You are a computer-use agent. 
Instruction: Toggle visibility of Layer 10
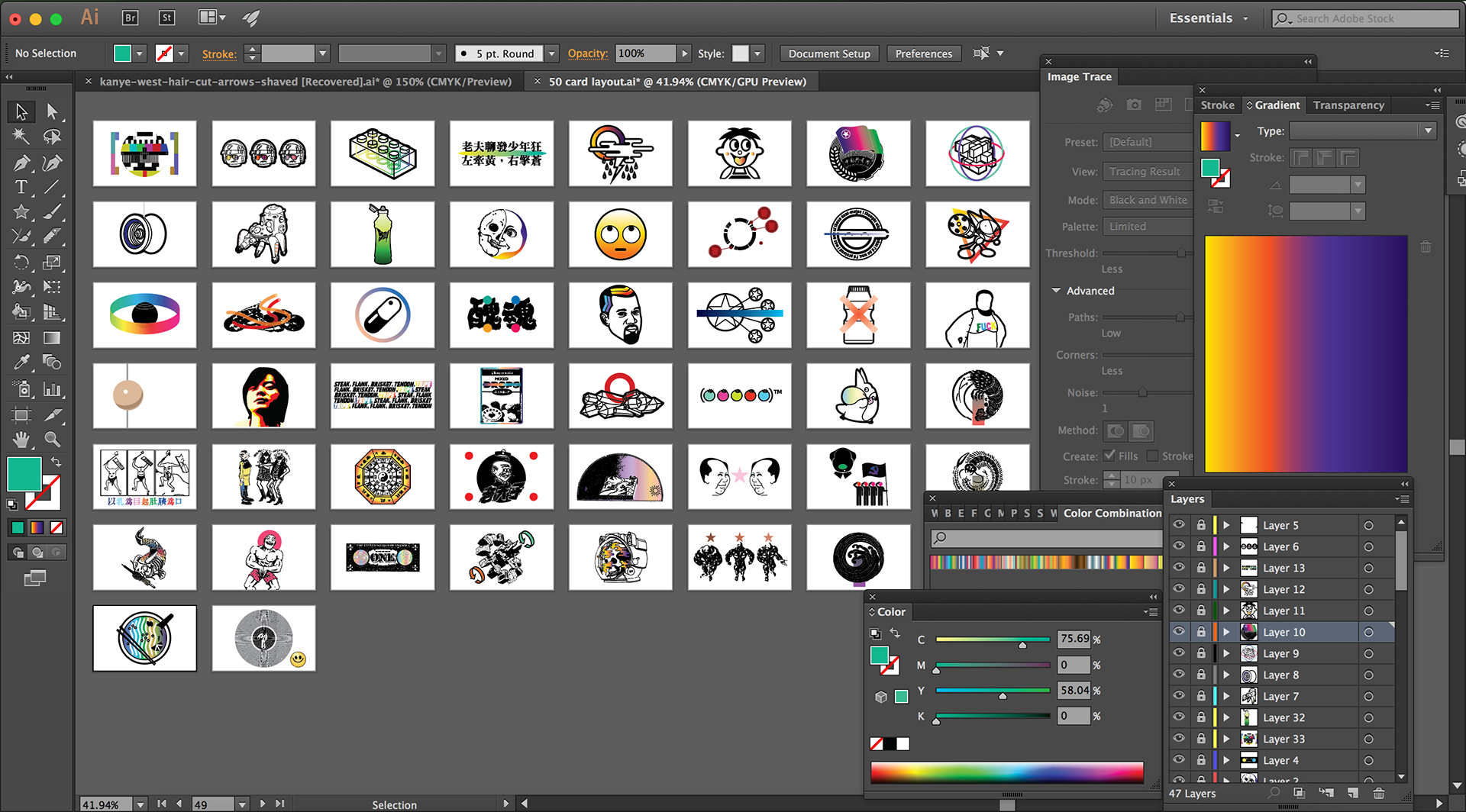point(1180,632)
